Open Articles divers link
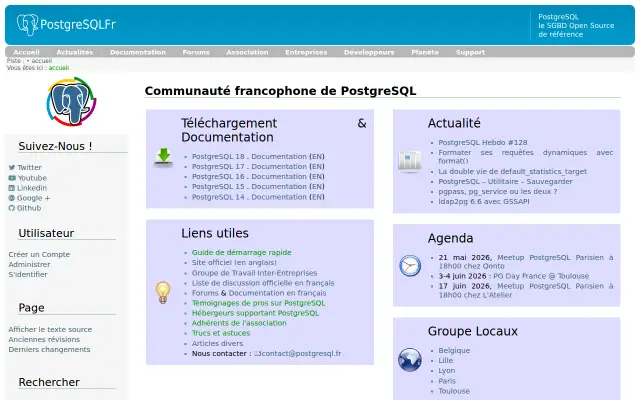Viewport: 640px width, 400px height. pyautogui.click(x=217, y=343)
